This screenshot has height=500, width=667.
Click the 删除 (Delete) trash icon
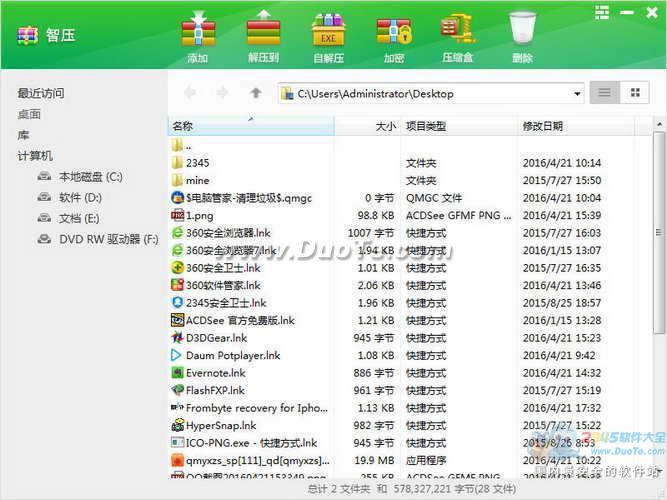[522, 37]
